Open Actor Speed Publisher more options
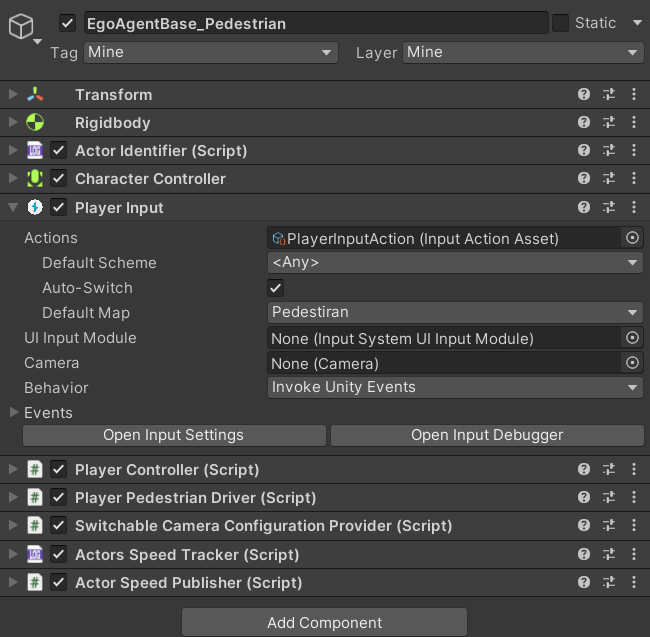The height and width of the screenshot is (637, 650). tap(634, 582)
